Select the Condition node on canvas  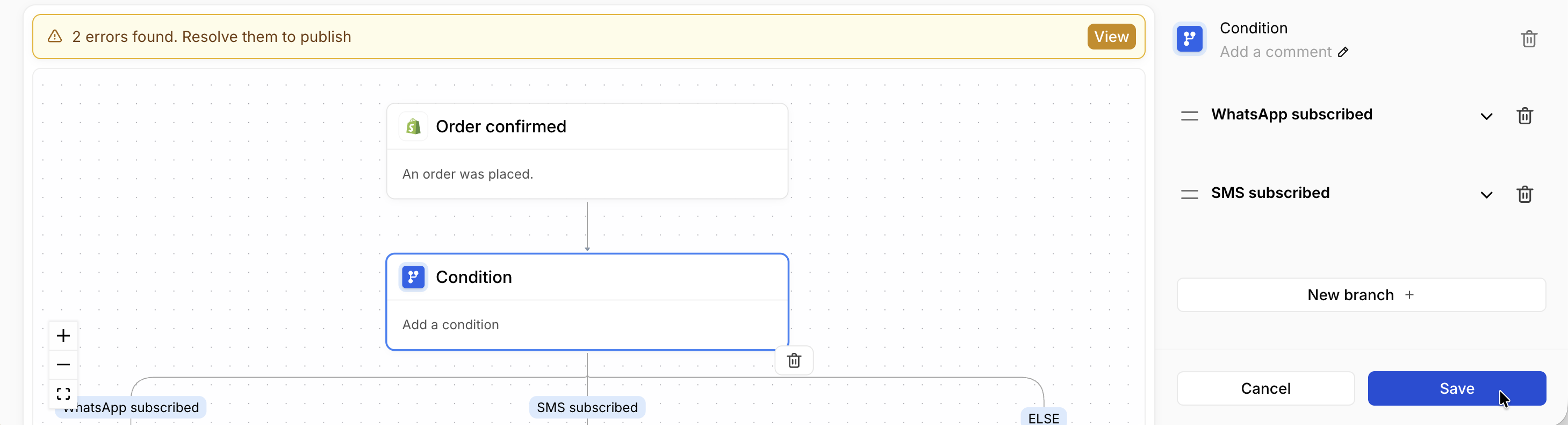coord(587,301)
